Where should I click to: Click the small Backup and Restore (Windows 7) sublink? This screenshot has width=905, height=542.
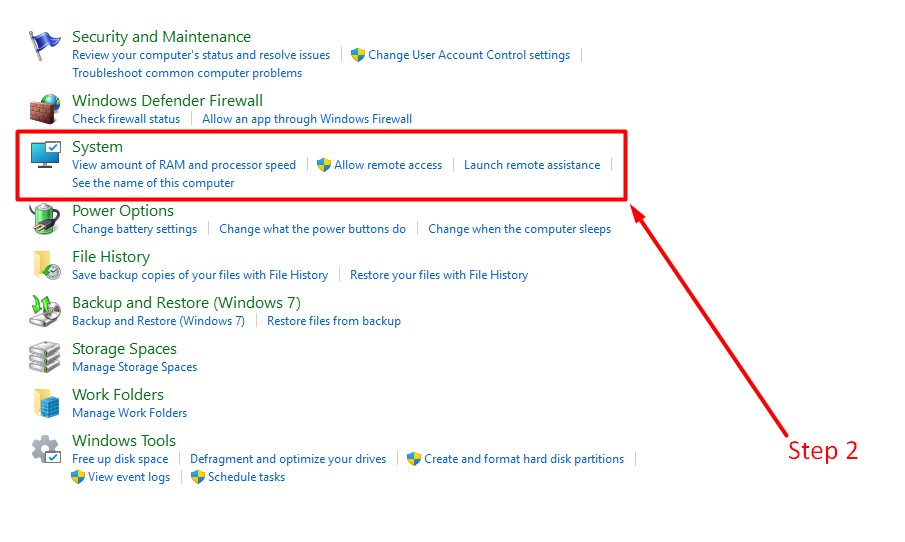158,321
